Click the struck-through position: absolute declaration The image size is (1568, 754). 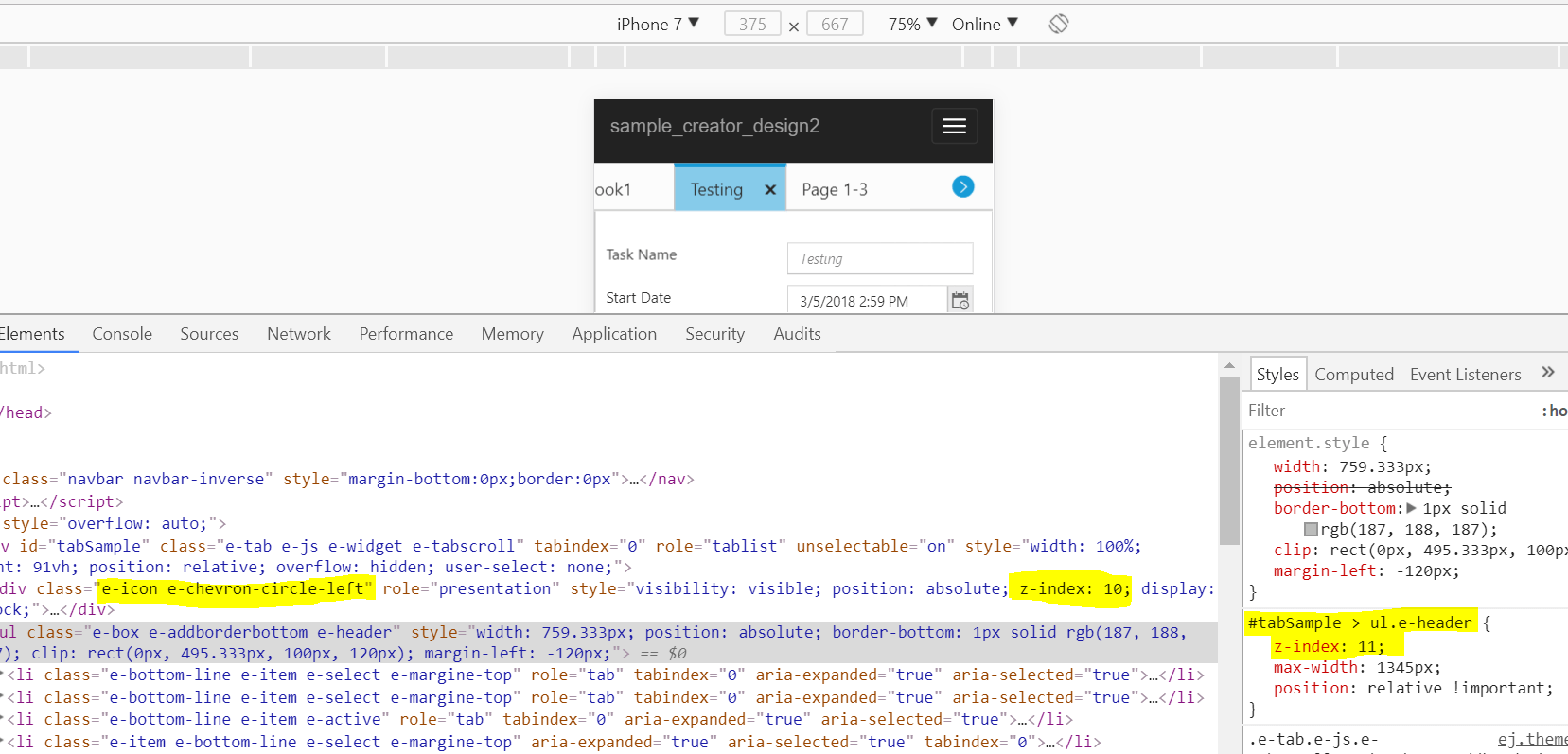click(x=1362, y=487)
